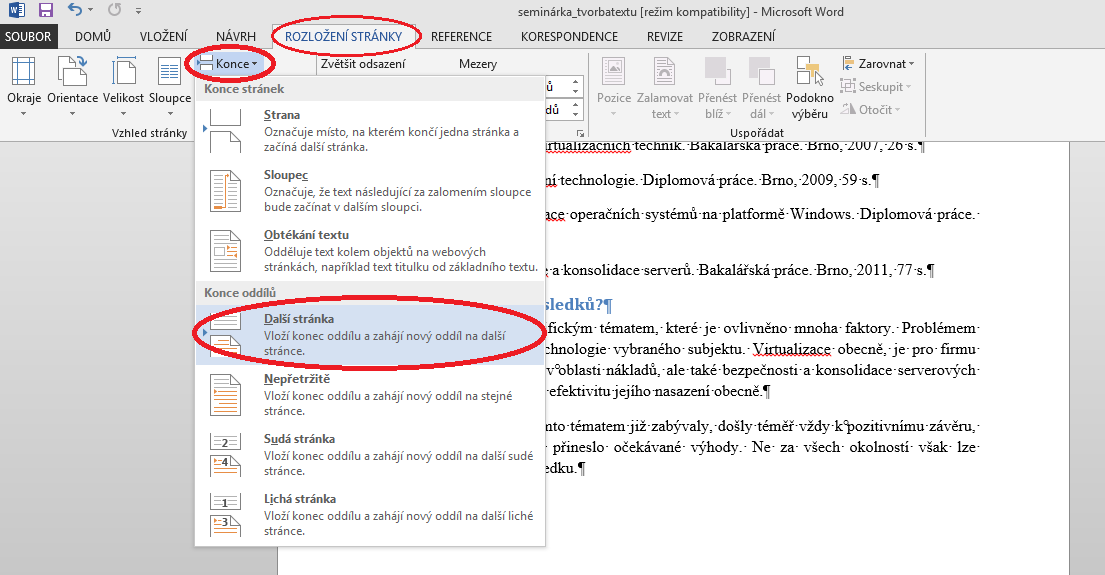Switch to the VLOŽENÍ tab

click(164, 37)
